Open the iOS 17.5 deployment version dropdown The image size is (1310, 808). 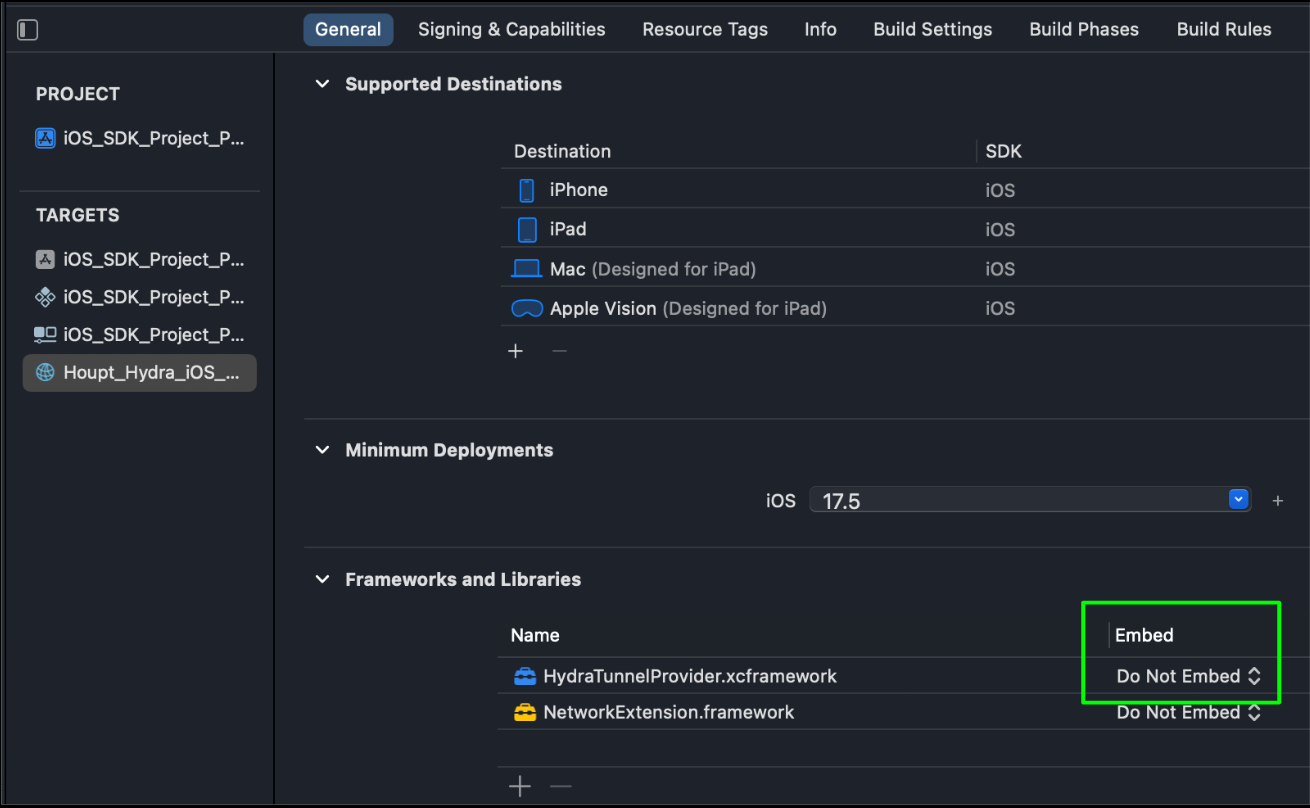pyautogui.click(x=1239, y=499)
